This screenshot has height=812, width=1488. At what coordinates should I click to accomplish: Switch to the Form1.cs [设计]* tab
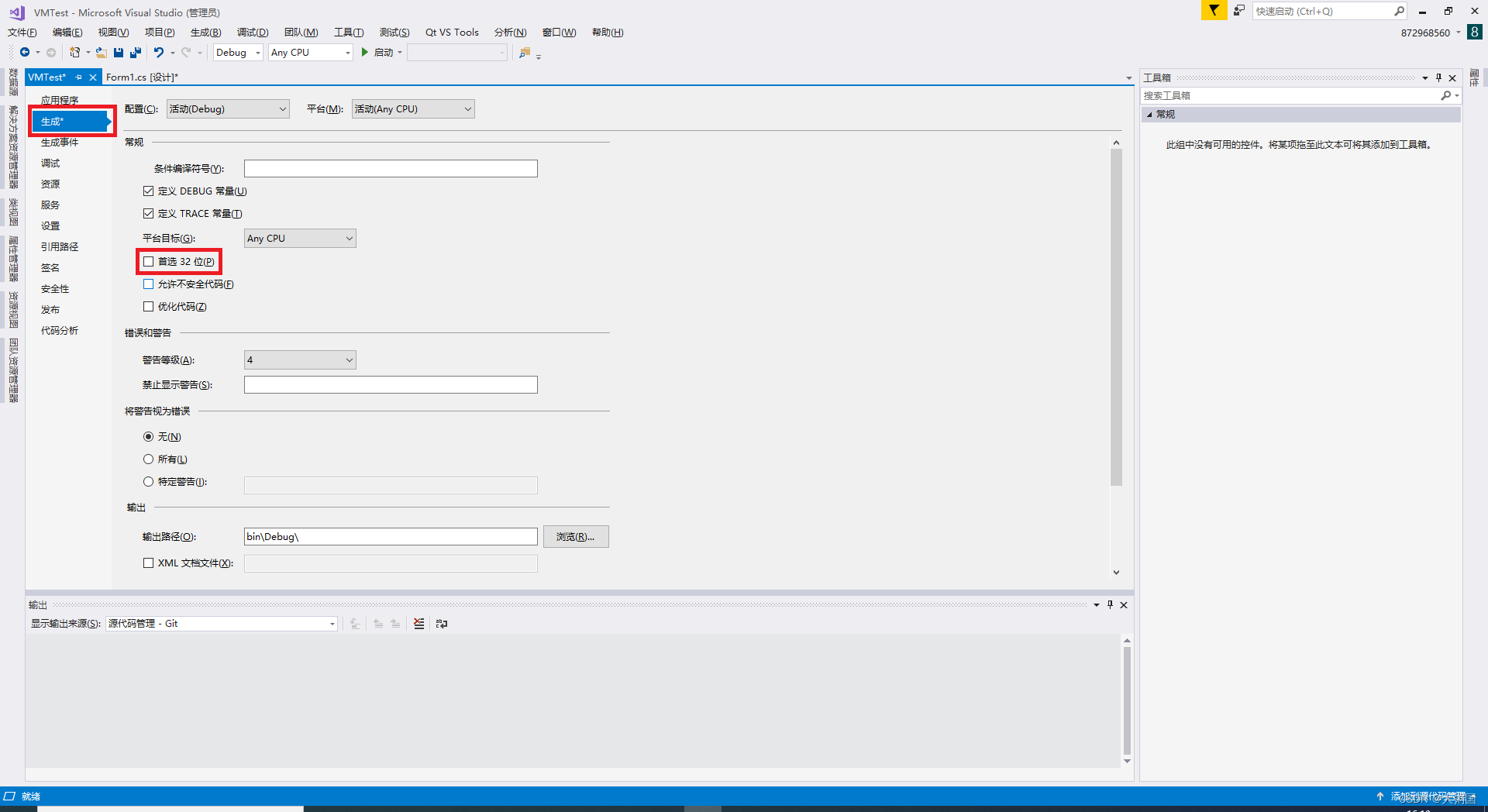tap(142, 77)
